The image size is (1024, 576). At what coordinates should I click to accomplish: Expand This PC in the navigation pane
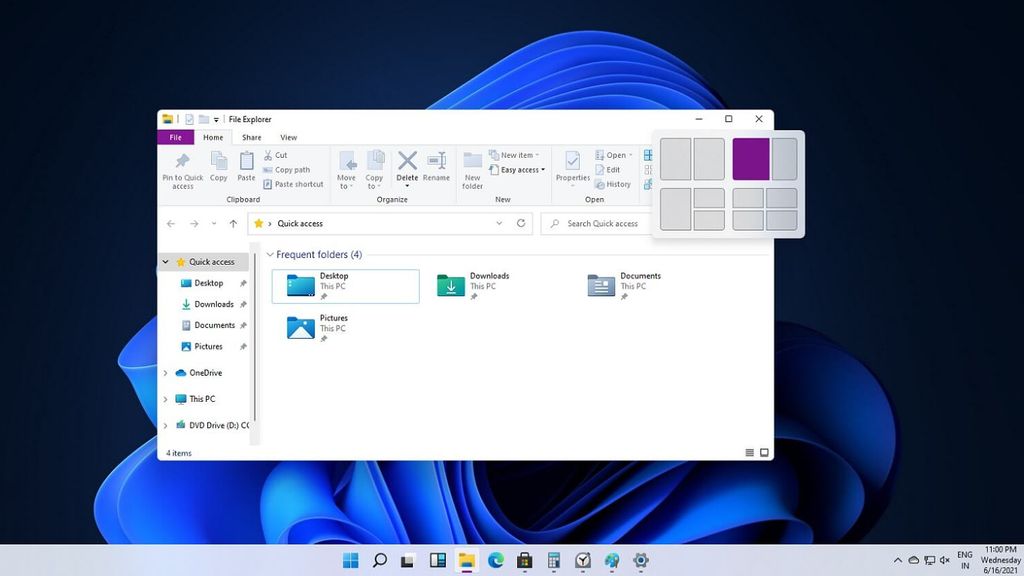166,399
